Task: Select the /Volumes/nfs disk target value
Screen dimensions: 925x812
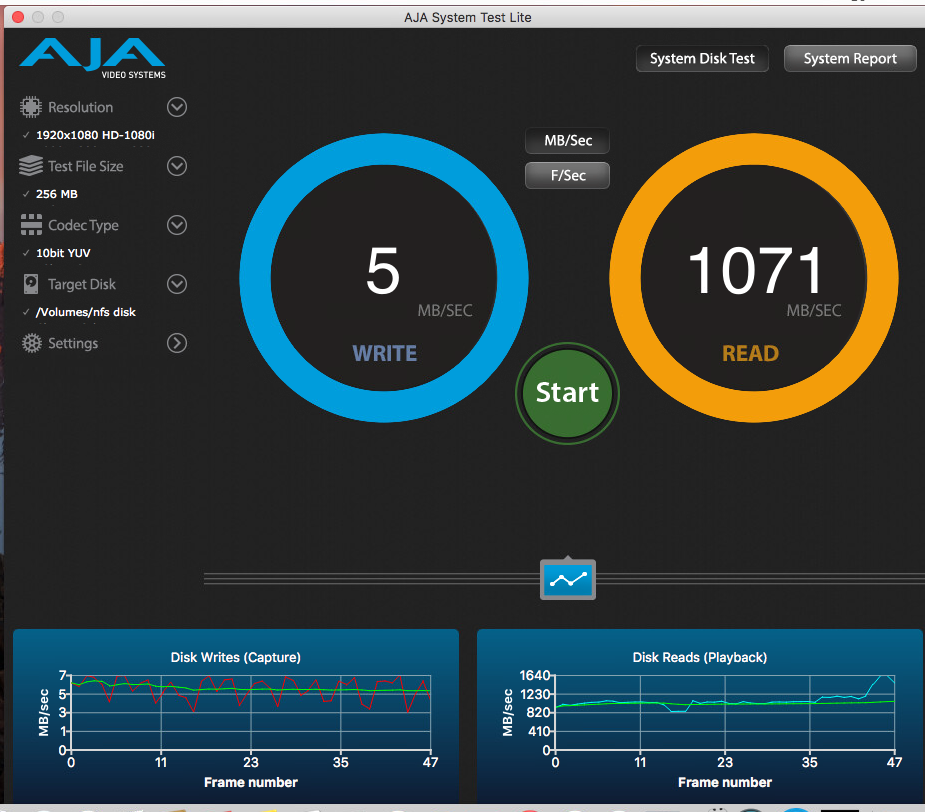Action: click(86, 312)
